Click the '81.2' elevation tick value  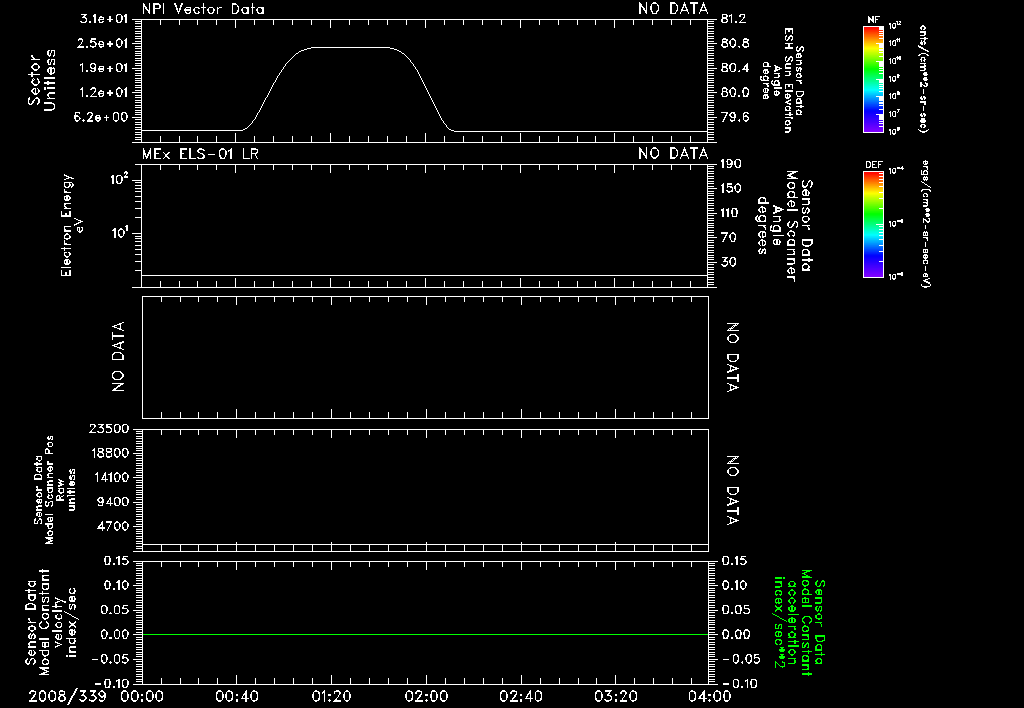734,19
